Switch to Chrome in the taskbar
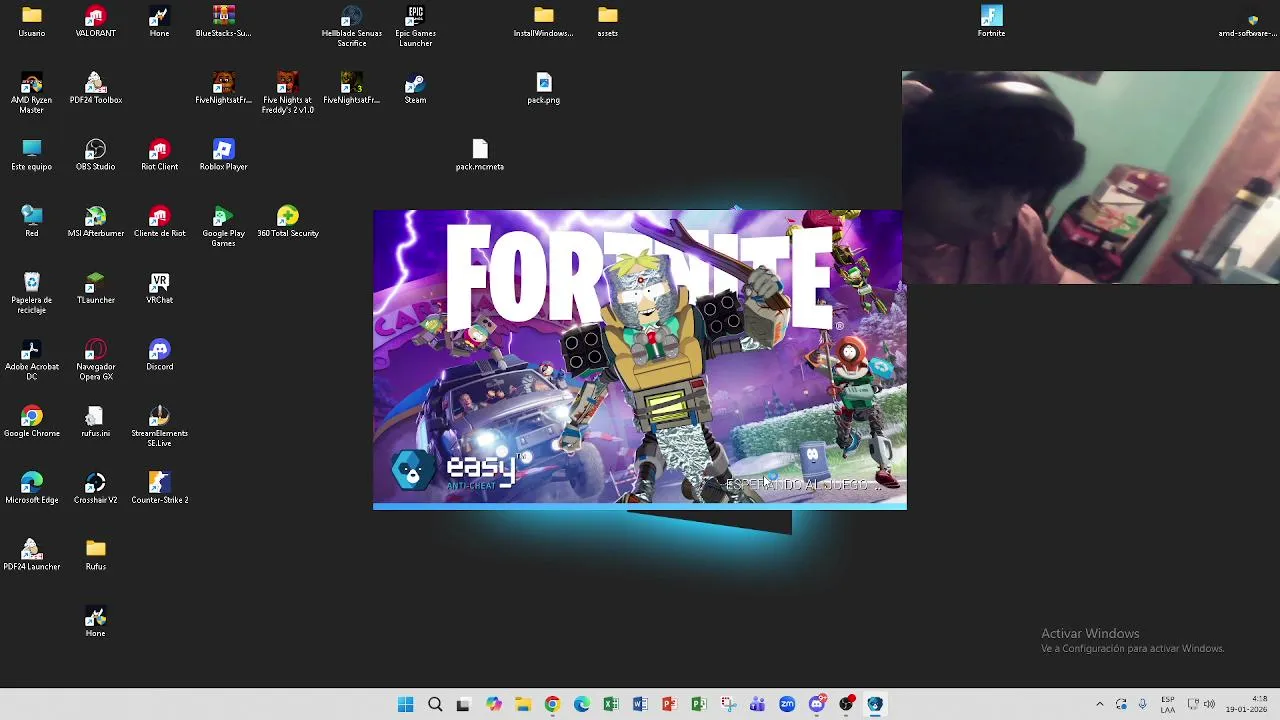Viewport: 1280px width, 720px height. pos(552,704)
